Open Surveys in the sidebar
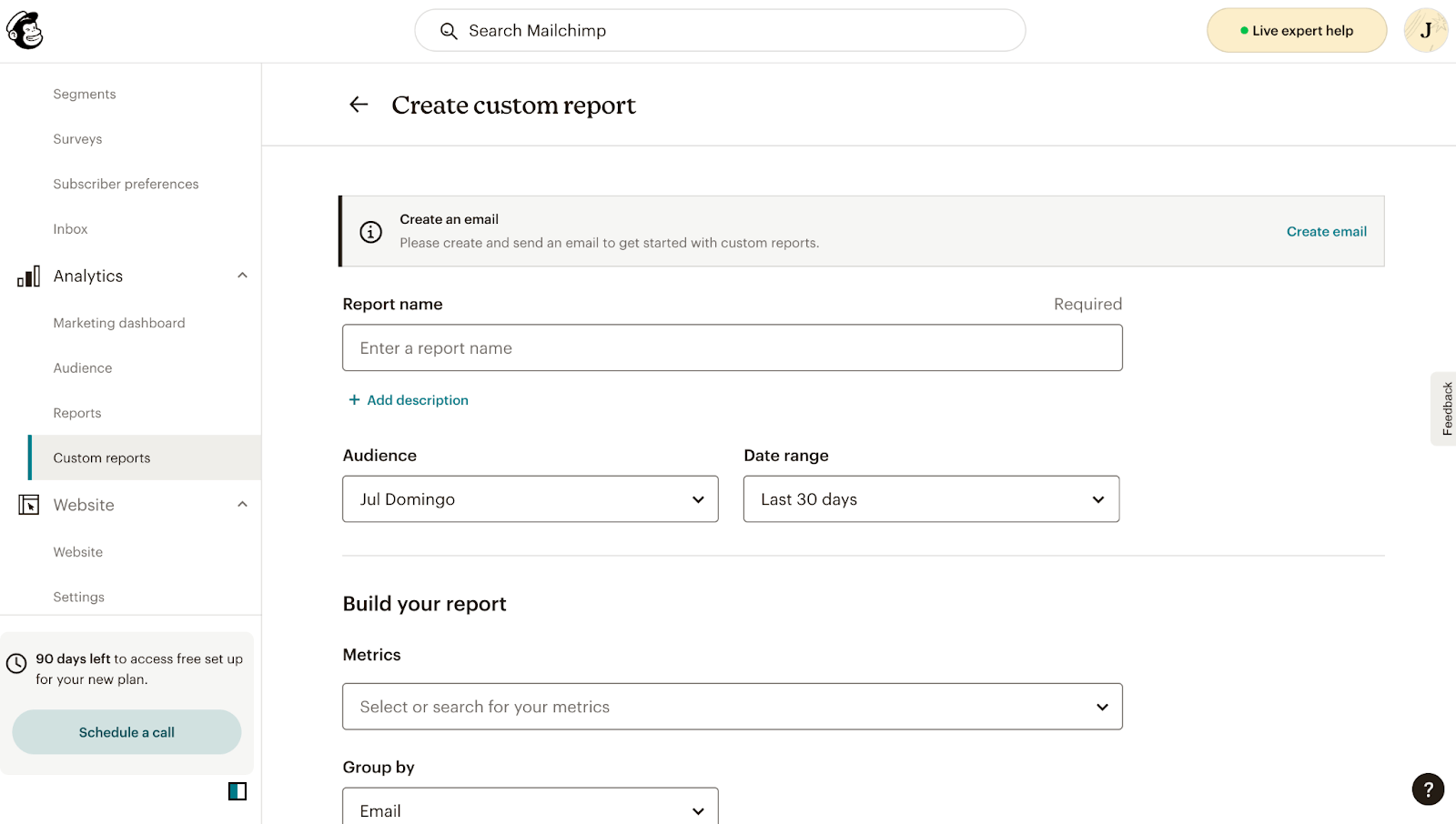 pos(77,139)
